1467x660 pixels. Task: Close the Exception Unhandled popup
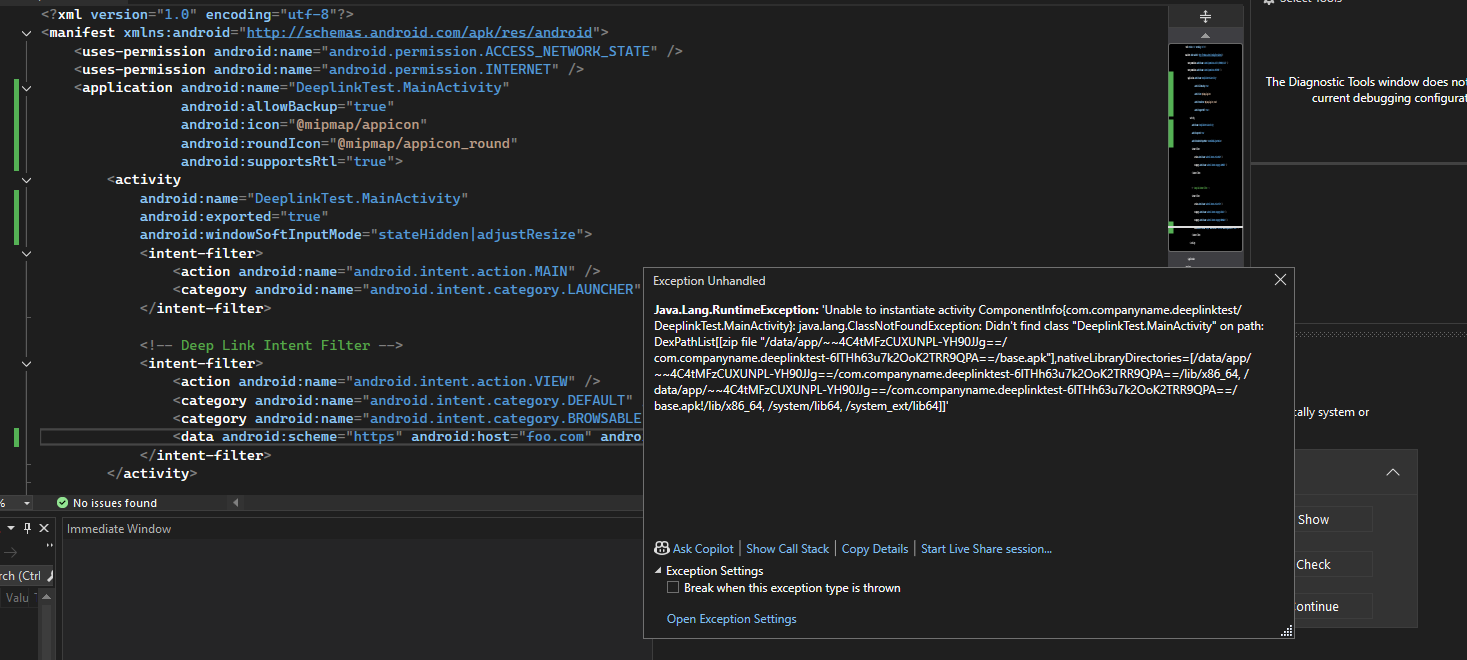pos(1280,280)
